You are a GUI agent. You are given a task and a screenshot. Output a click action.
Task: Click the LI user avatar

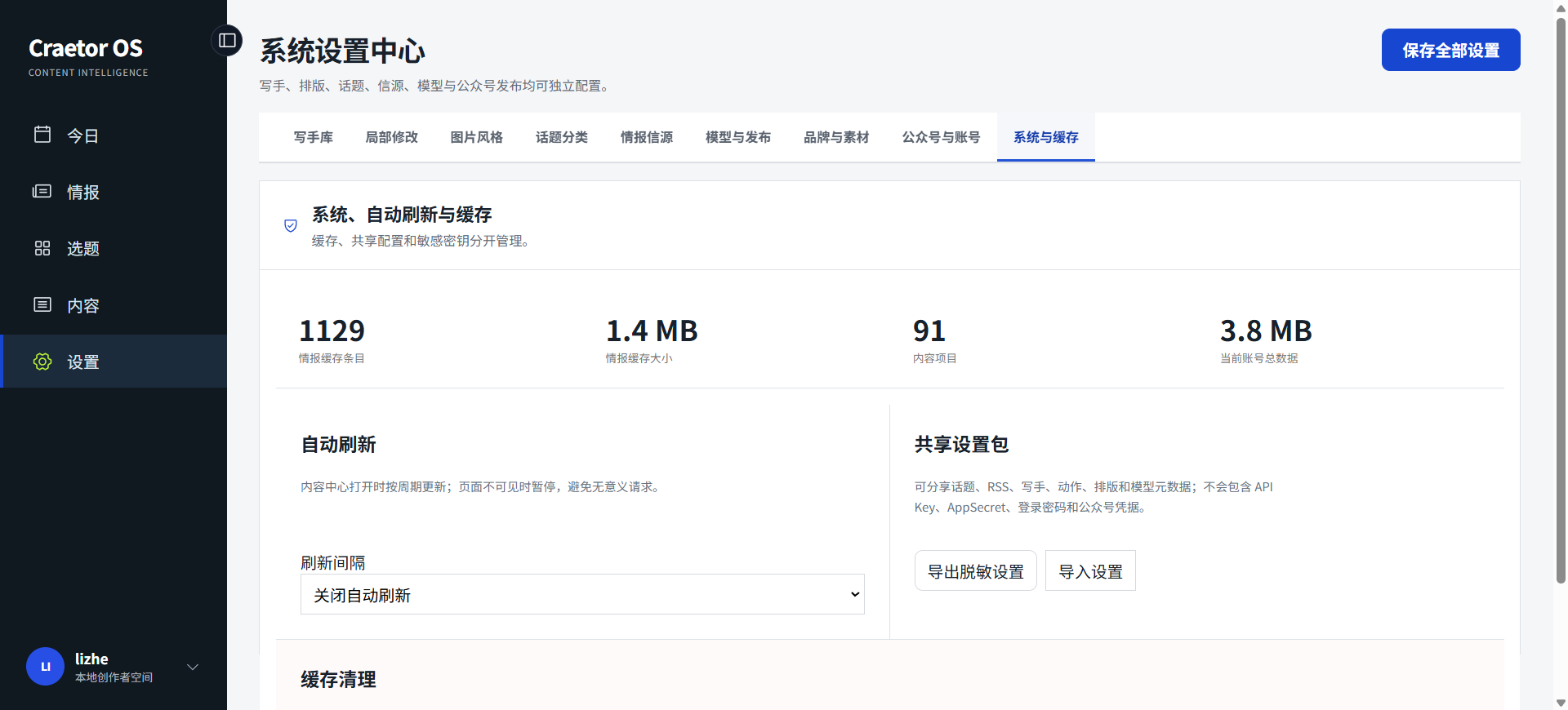pyautogui.click(x=46, y=667)
